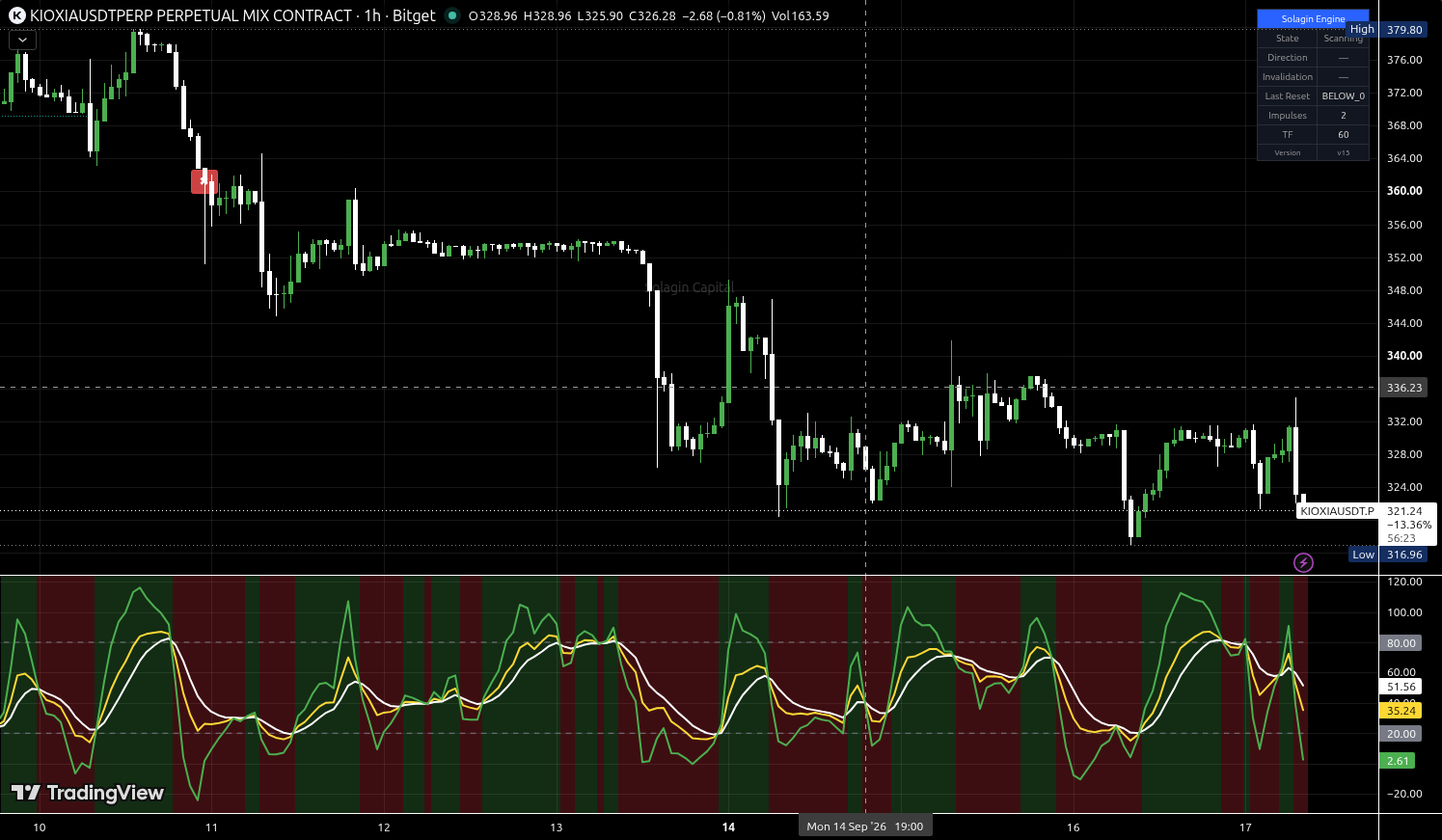Click the 1h interval label
The width and height of the screenshot is (1442, 840).
[372, 15]
